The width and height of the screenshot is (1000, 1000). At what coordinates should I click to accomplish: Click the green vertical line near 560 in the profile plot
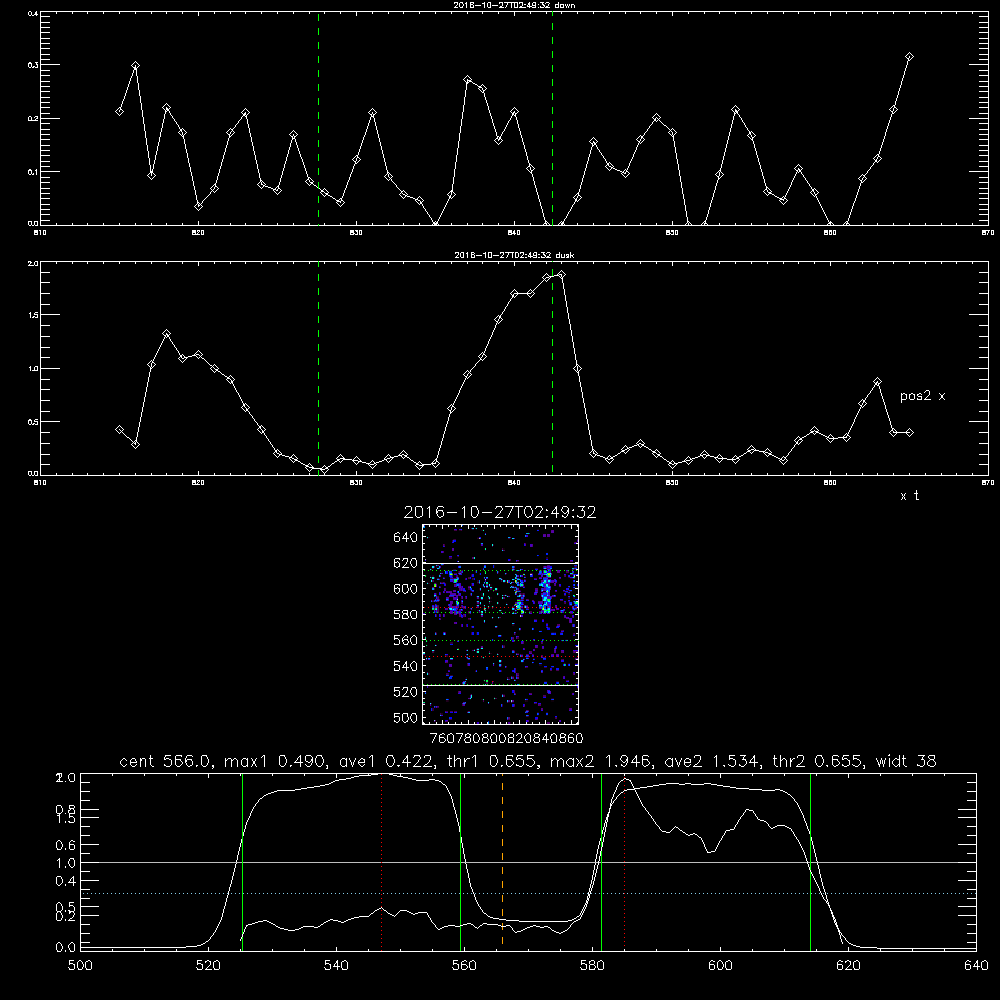[460, 861]
